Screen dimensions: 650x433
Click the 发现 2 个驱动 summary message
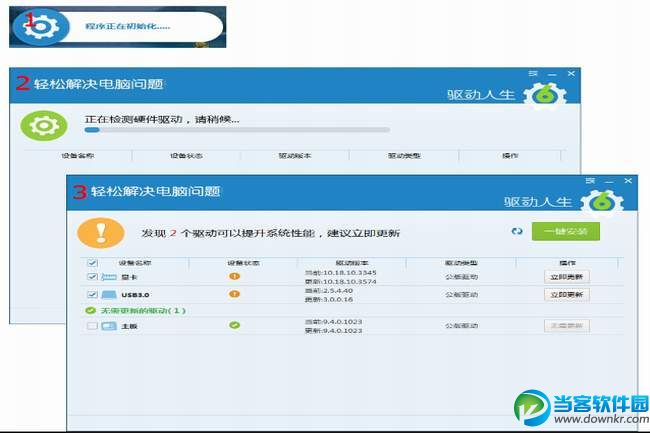point(270,233)
